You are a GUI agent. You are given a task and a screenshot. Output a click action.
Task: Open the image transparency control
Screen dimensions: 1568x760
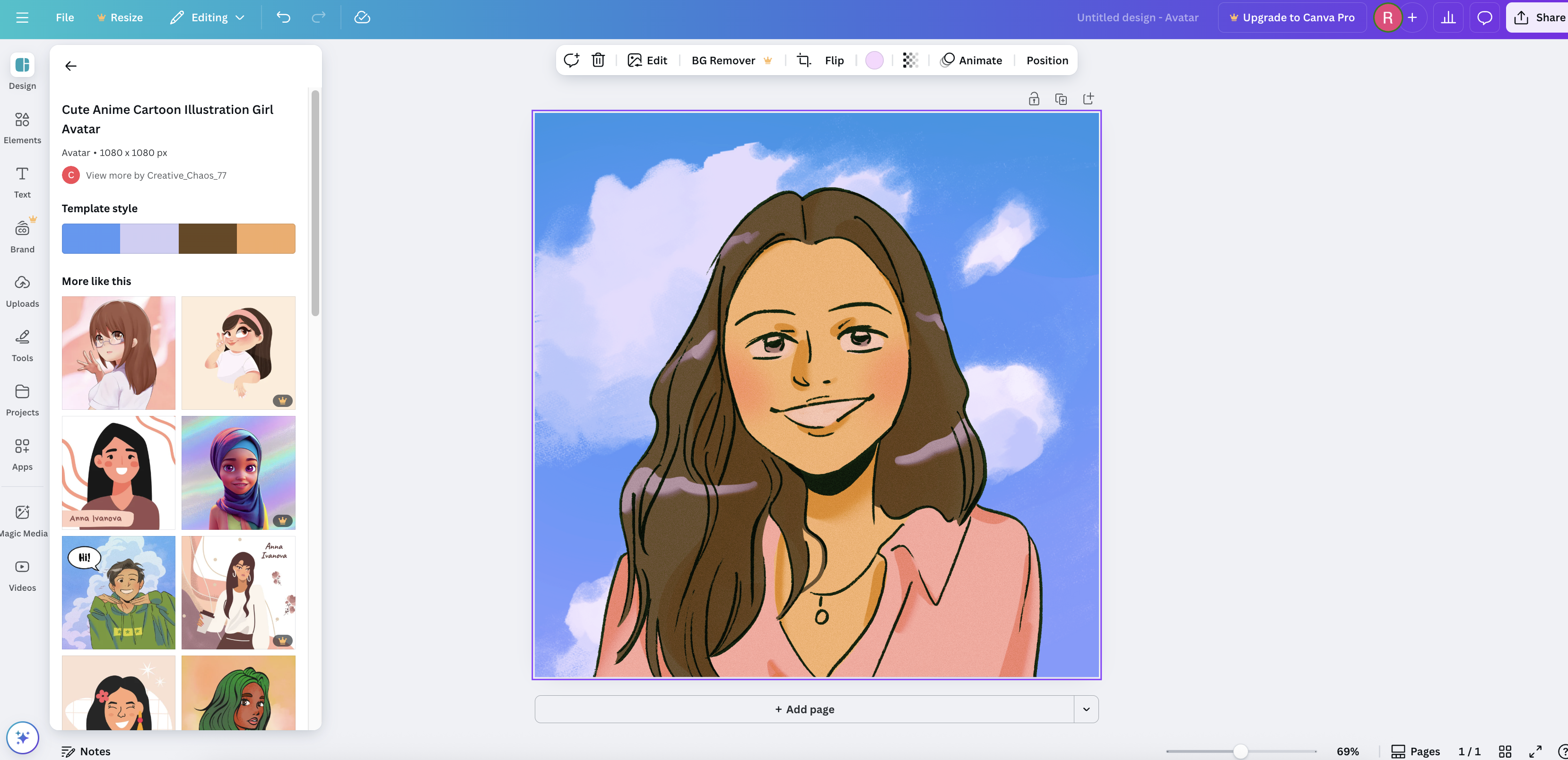910,60
